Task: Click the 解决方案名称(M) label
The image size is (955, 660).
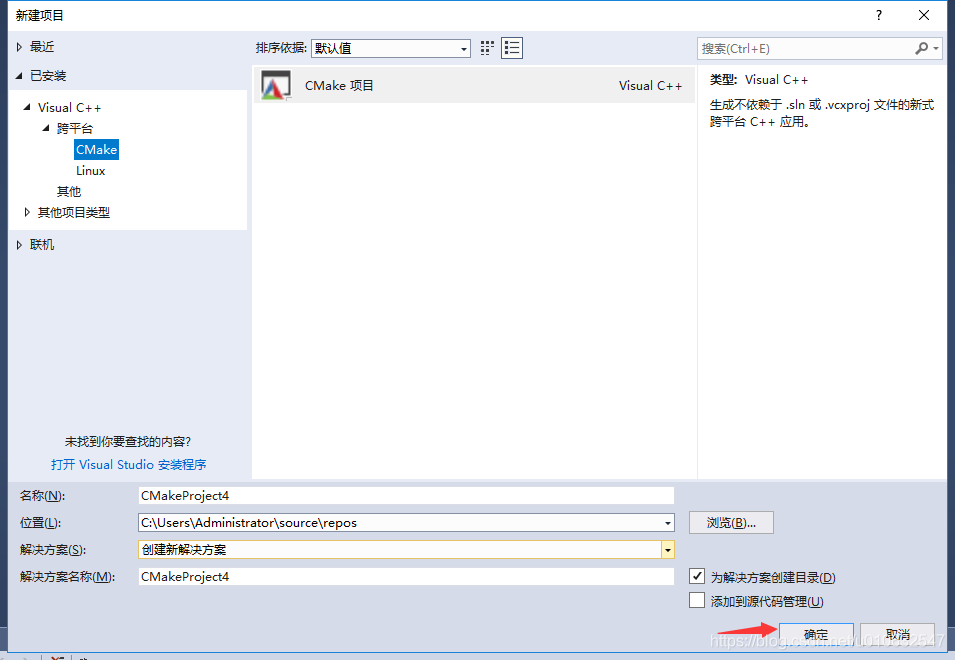Action: point(67,577)
